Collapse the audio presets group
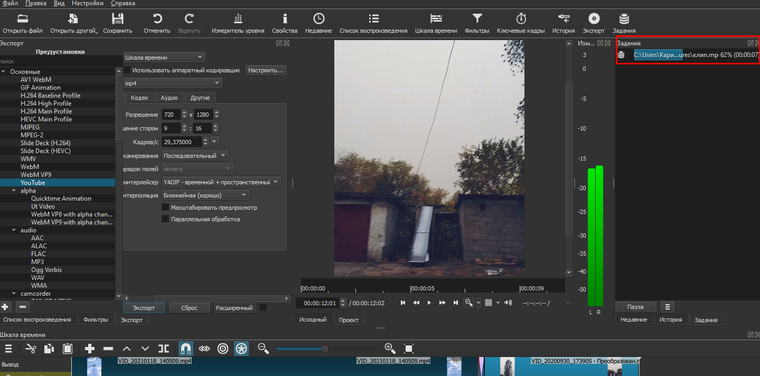Viewport: 760px width, 376px height. tap(15, 231)
